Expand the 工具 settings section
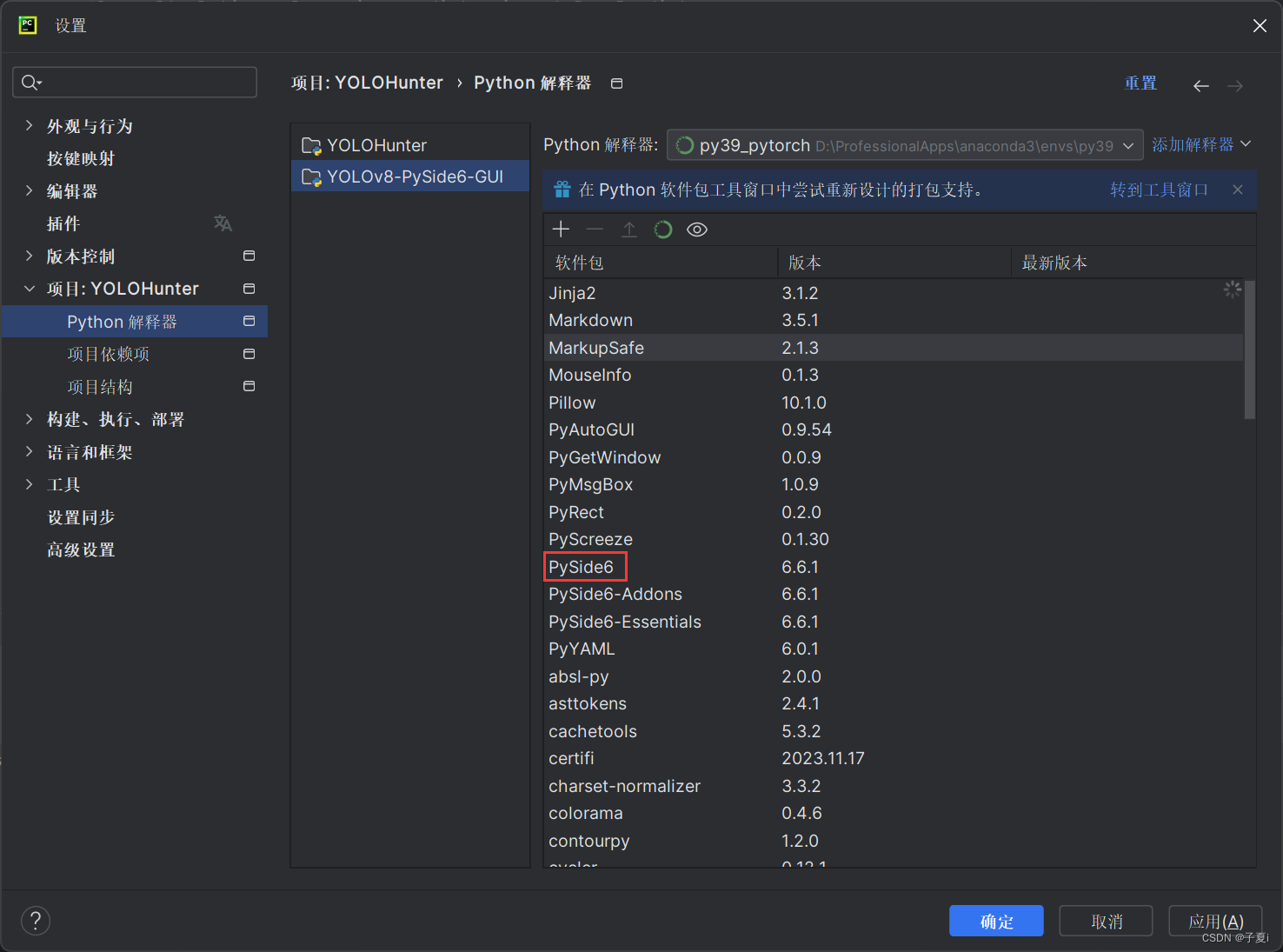Image resolution: width=1283 pixels, height=952 pixels. click(x=30, y=484)
